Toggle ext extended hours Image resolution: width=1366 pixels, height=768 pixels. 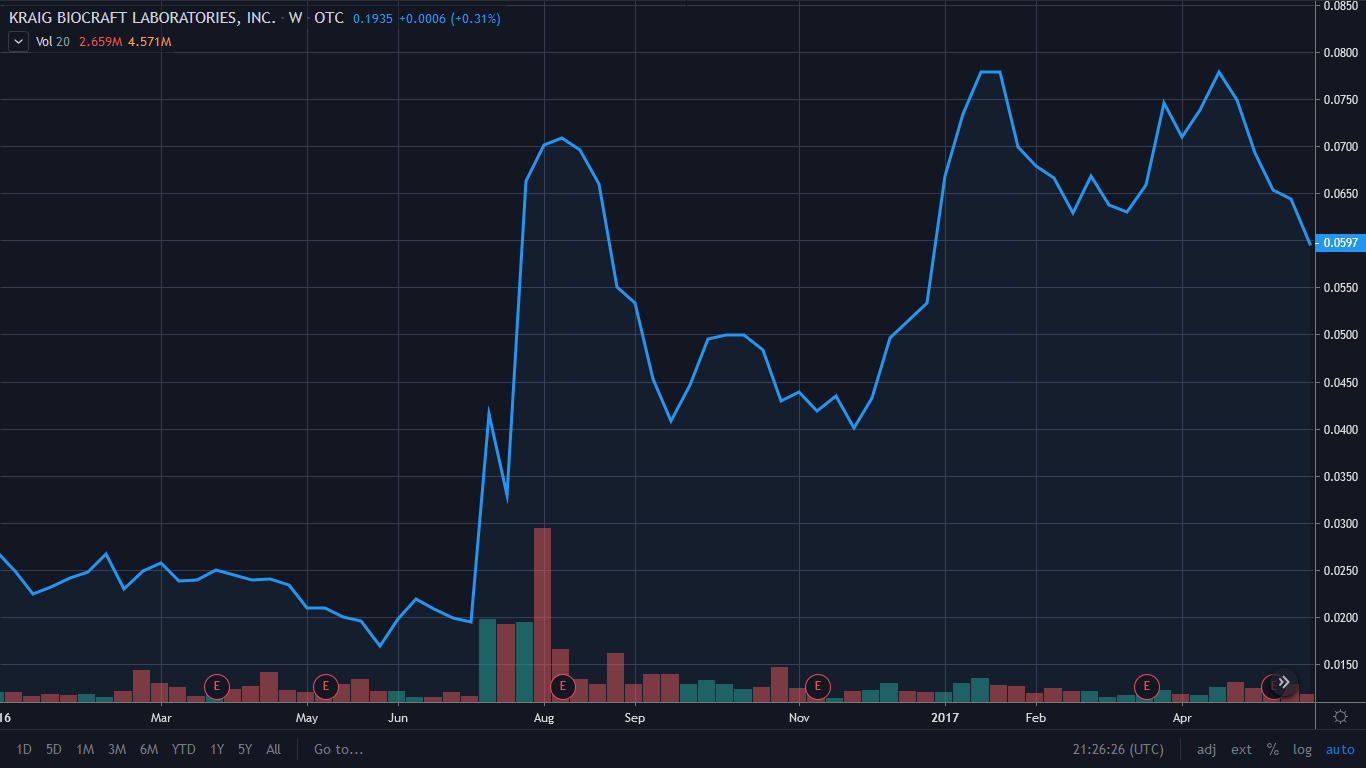1241,749
